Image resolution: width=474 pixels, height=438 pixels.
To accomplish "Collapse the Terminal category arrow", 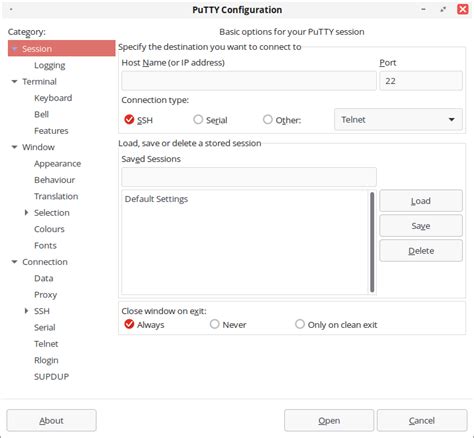I will (x=14, y=81).
